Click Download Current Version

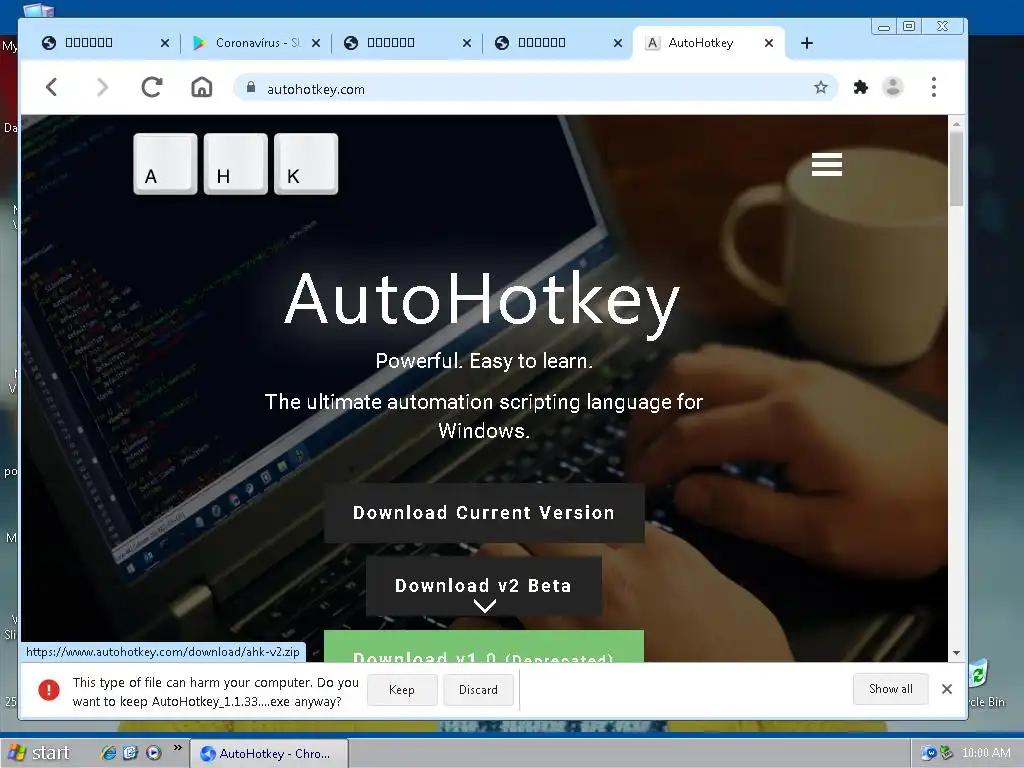click(x=484, y=513)
